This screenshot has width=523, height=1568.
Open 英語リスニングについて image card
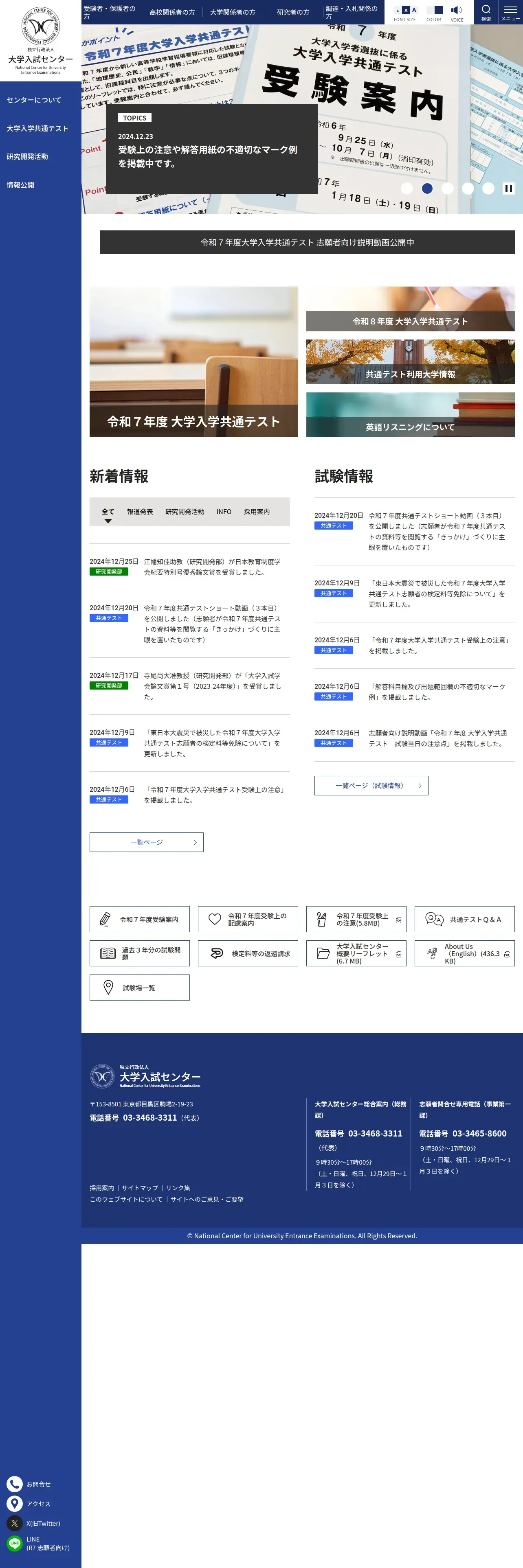coord(410,414)
